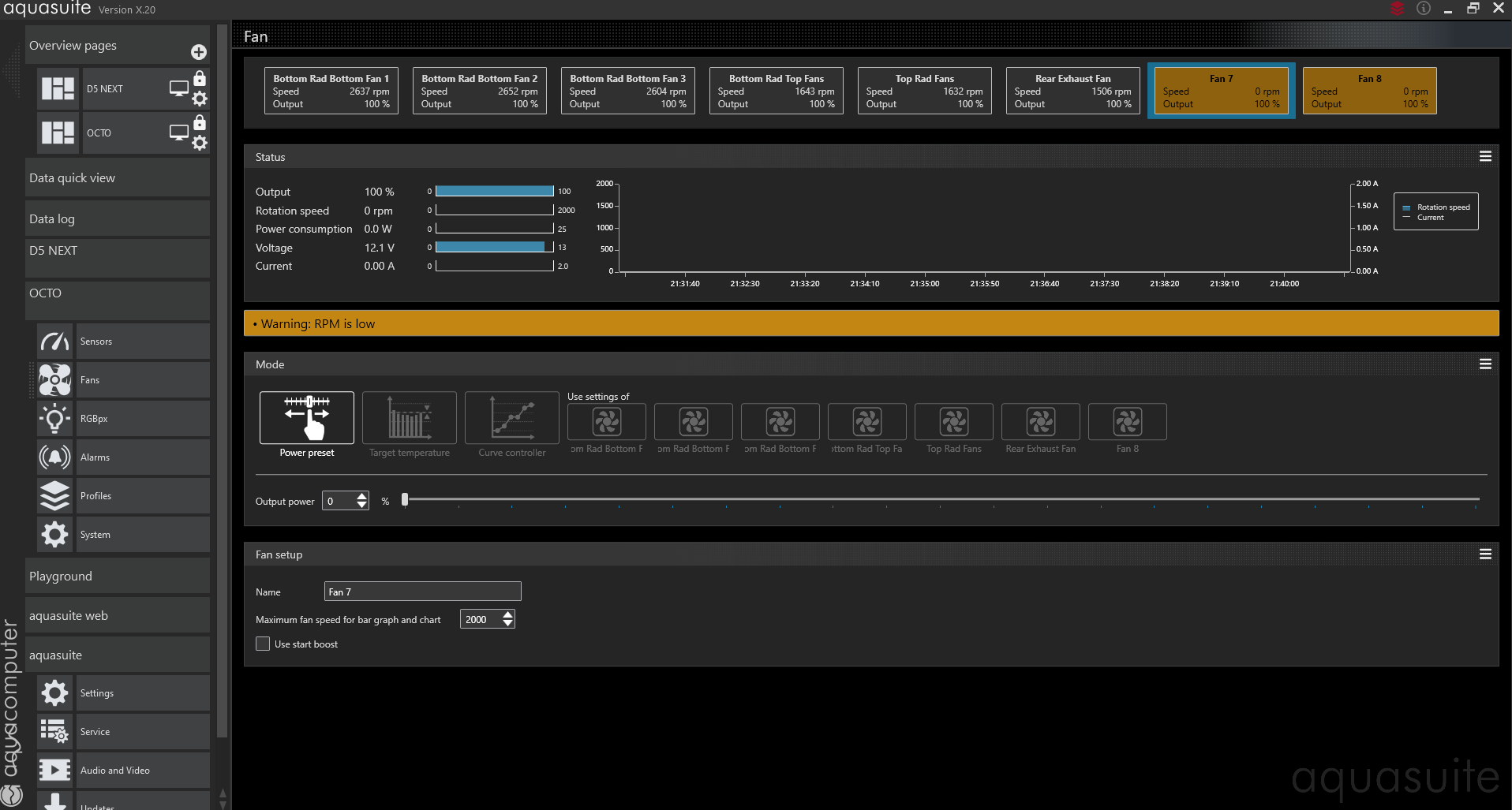Open the Sensors page icon
Image resolution: width=1512 pixels, height=810 pixels.
coord(54,342)
